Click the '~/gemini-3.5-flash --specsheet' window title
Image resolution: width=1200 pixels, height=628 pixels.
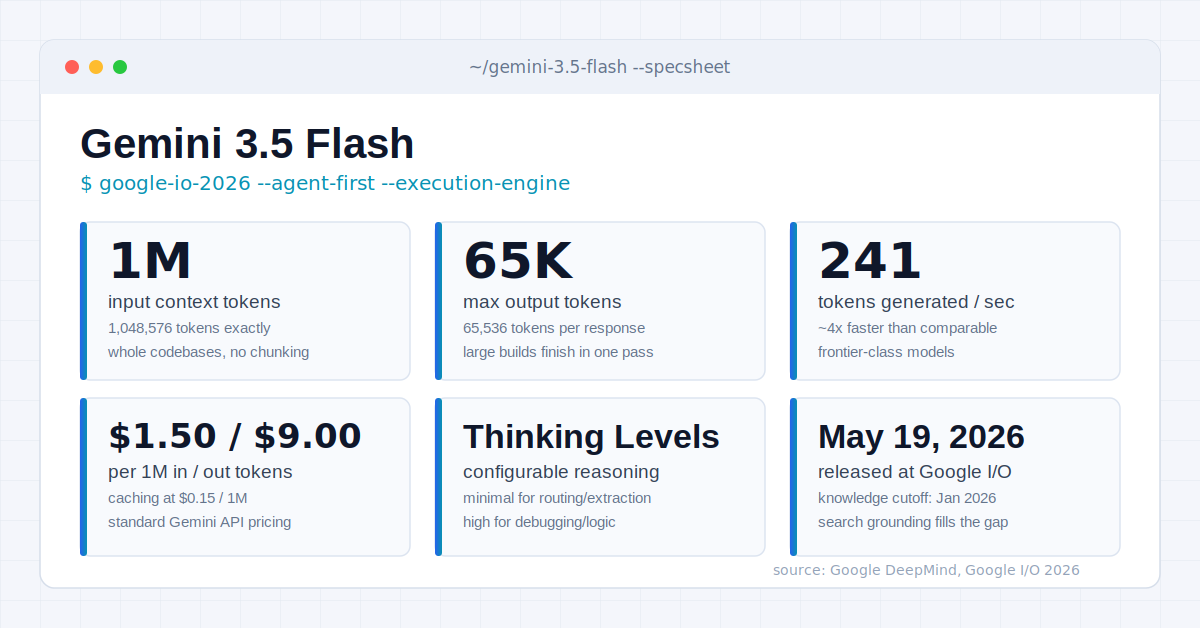click(600, 67)
